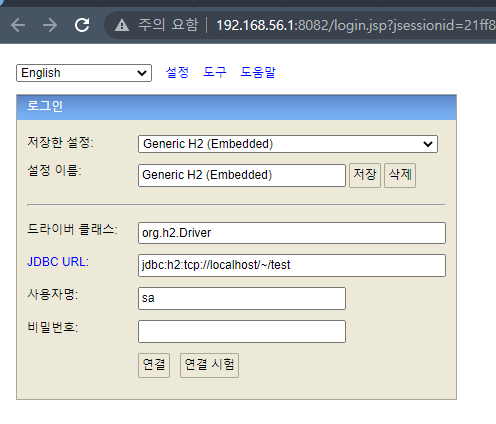Focus the 사용자명 field containing sa
This screenshot has width=496, height=424.
[242, 298]
